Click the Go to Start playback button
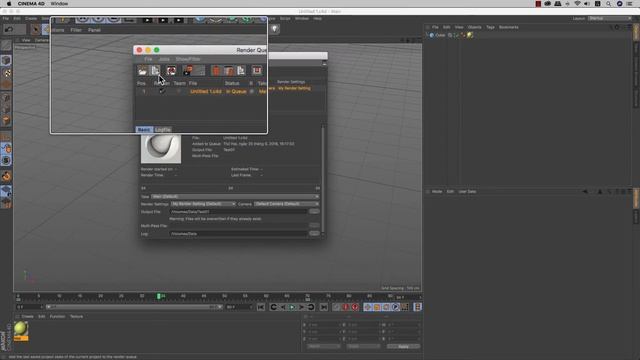This screenshot has height=360, width=640. [x=261, y=307]
